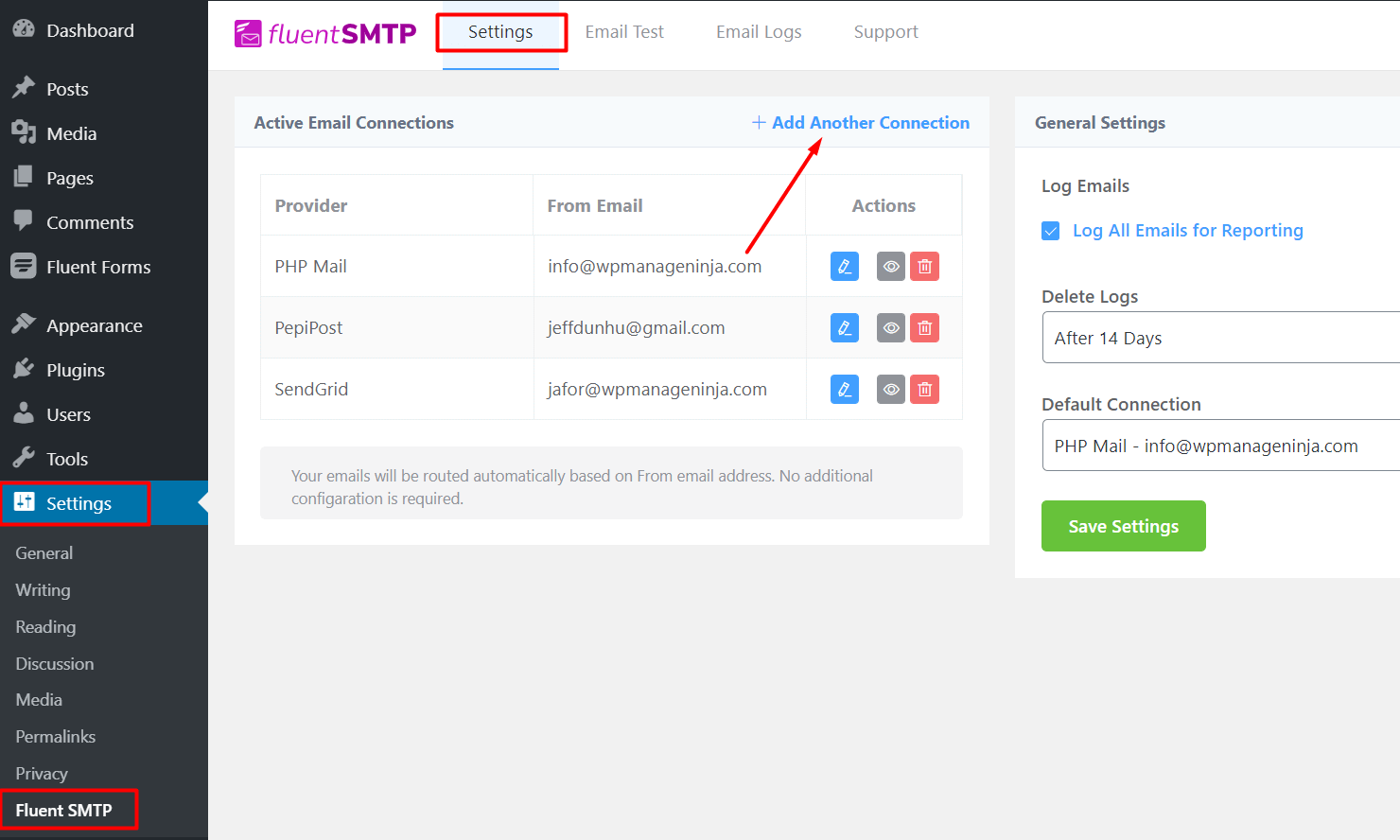Click the Pages icon in sidebar
Viewport: 1400px width, 840px height.
tap(24, 177)
